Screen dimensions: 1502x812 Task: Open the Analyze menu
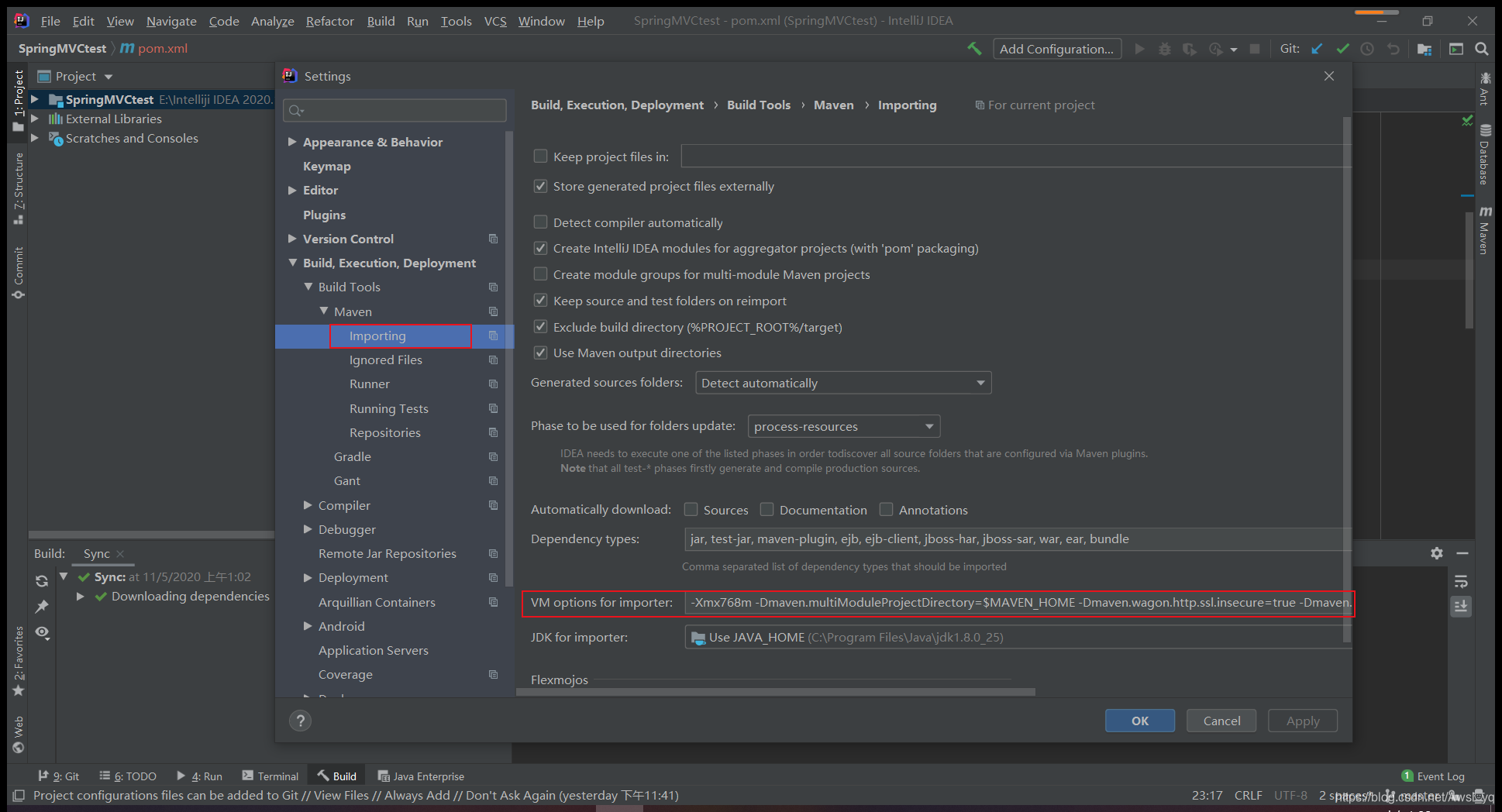coord(272,21)
